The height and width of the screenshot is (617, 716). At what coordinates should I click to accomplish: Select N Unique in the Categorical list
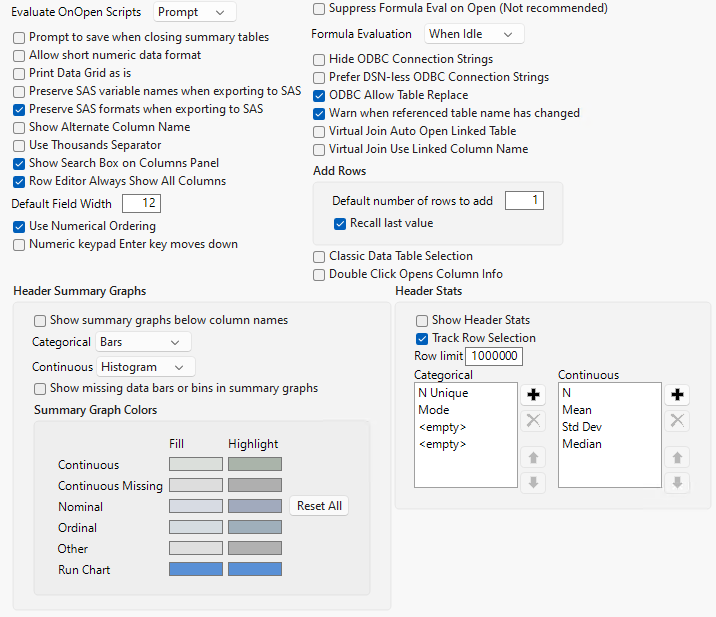pyautogui.click(x=443, y=393)
